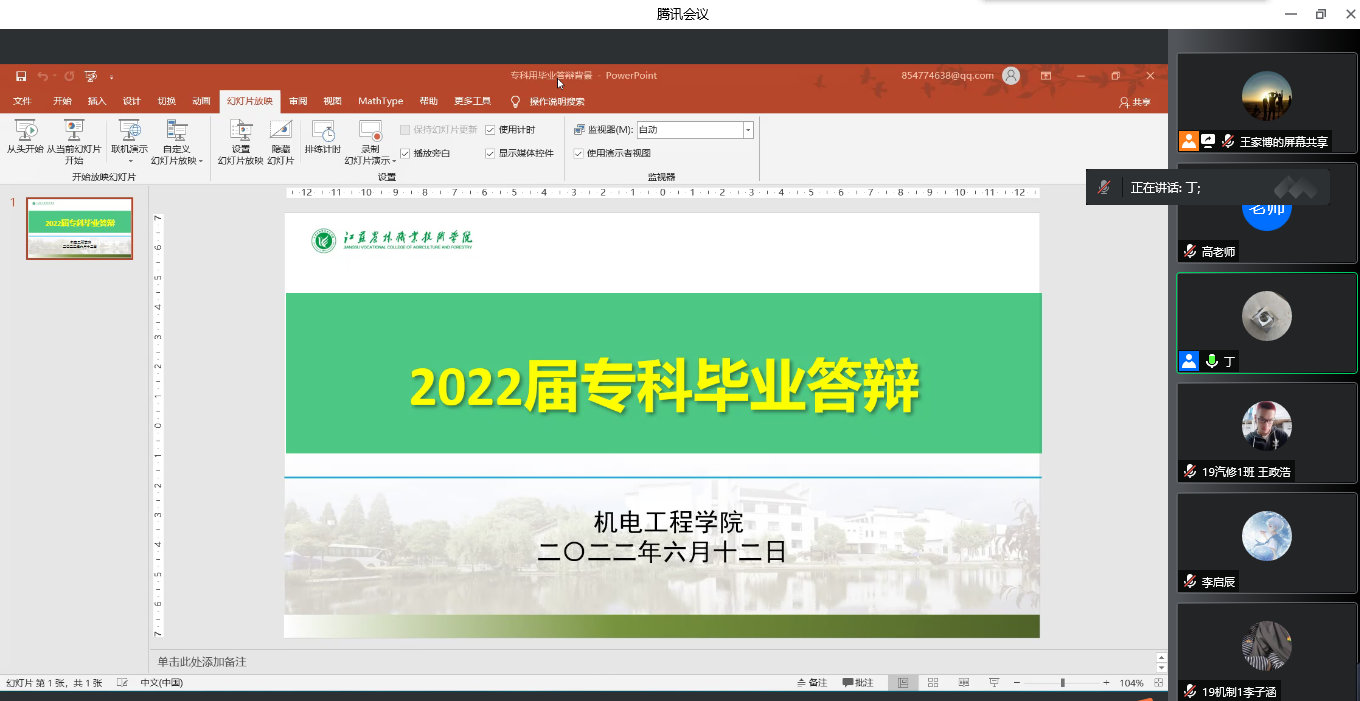Expand the 监视器 monitor dropdown
Viewport: 1360px width, 701px height.
pyautogui.click(x=747, y=130)
